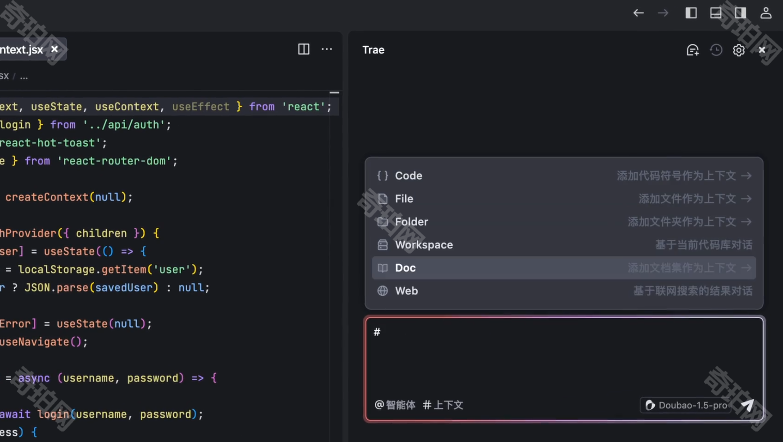
Task: Click the @智能体 agent button
Action: coord(395,405)
